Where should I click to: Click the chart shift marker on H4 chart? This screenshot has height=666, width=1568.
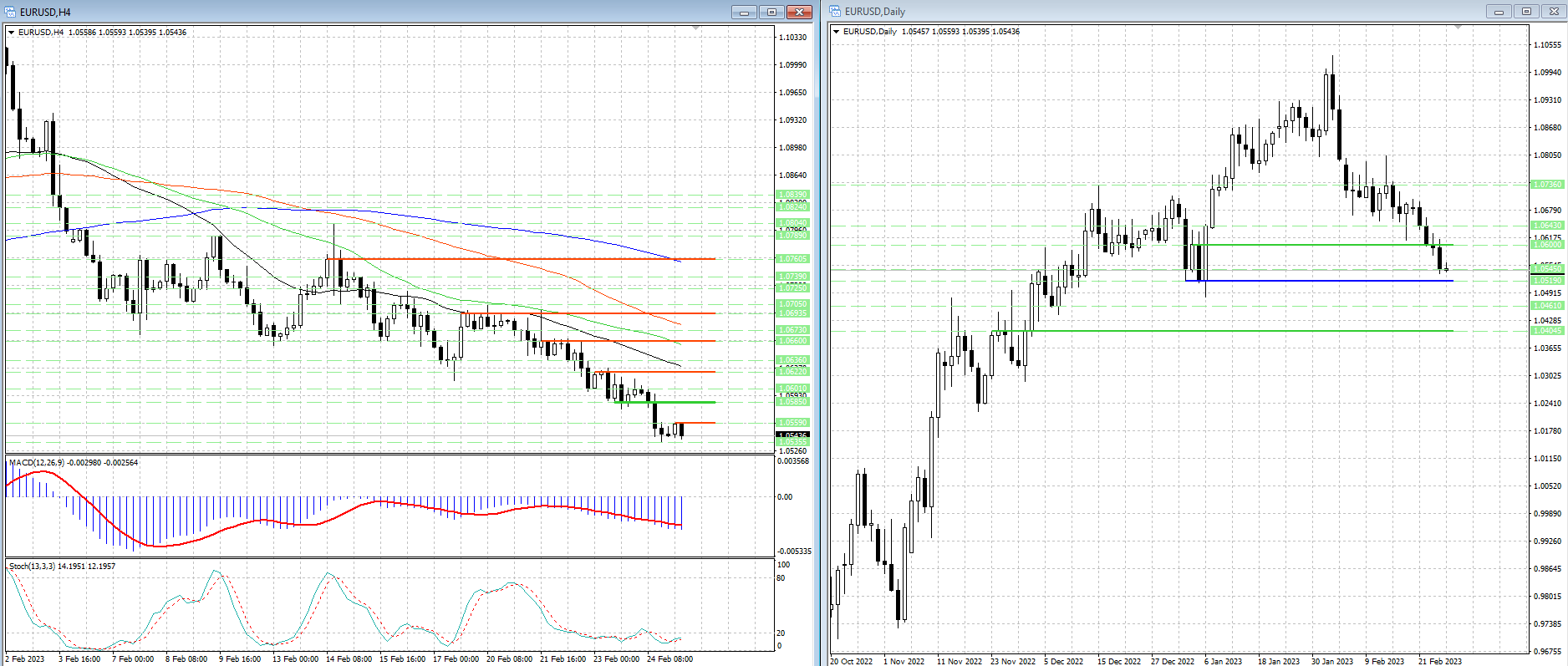click(696, 28)
